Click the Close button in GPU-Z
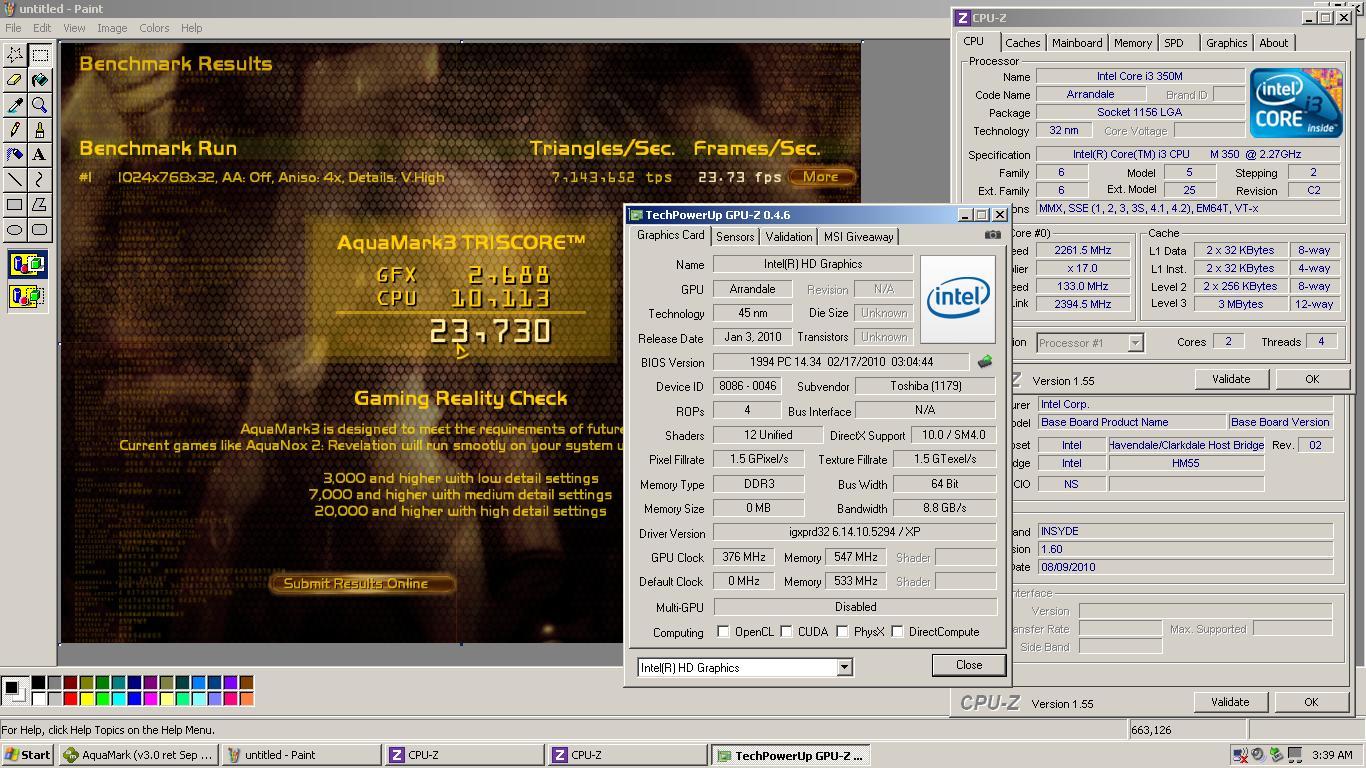 tap(968, 665)
